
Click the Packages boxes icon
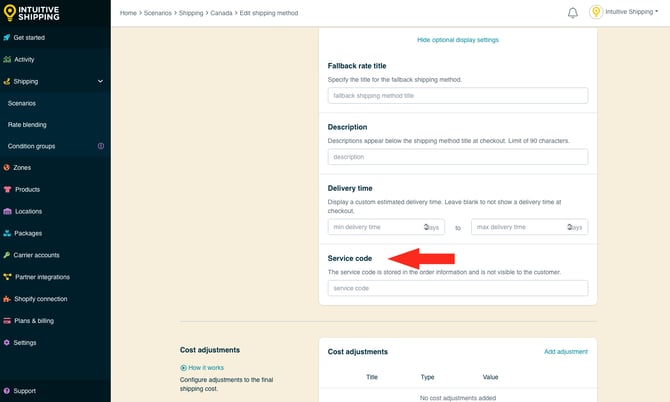(x=7, y=233)
